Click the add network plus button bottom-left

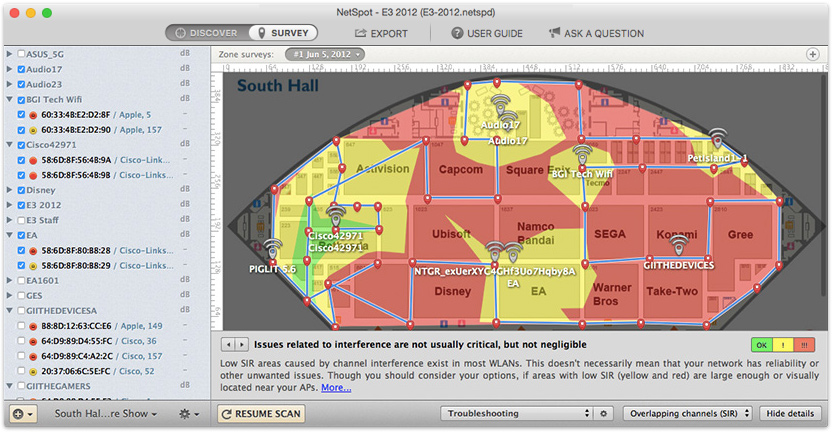(23, 414)
